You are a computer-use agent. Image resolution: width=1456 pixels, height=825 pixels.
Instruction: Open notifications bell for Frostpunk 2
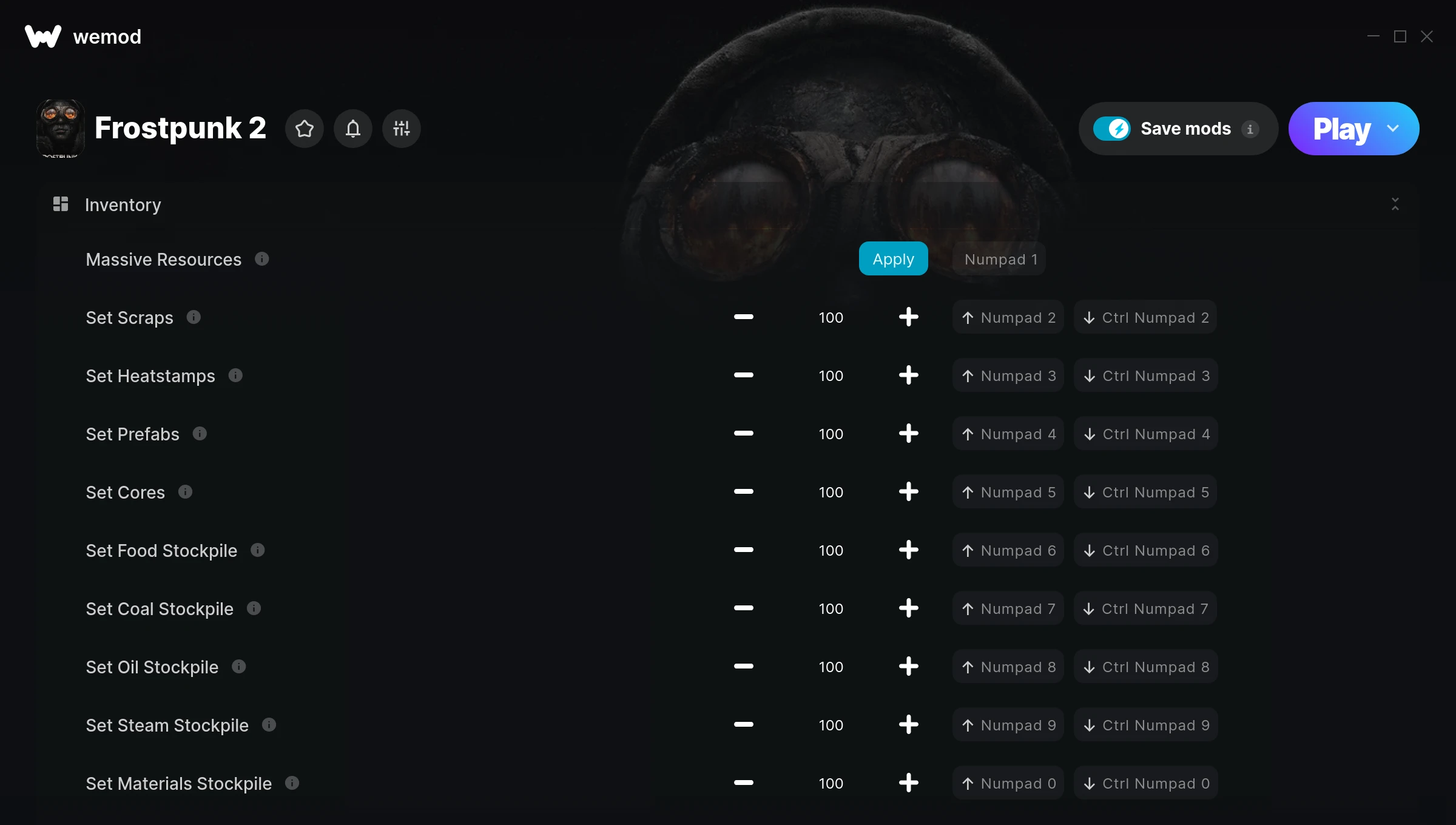coord(353,129)
